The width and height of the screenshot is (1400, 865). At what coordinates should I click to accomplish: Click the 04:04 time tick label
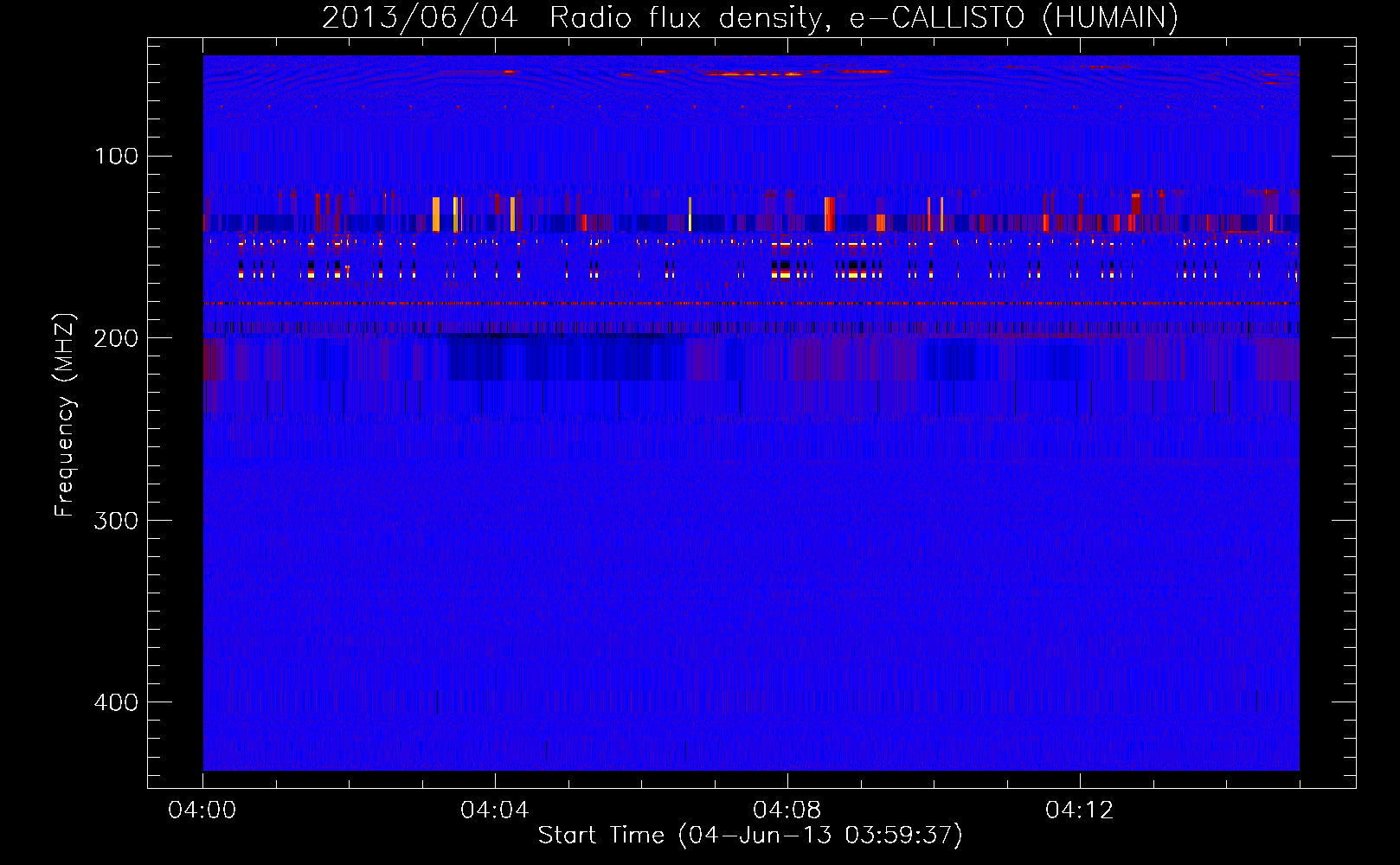pyautogui.click(x=495, y=811)
